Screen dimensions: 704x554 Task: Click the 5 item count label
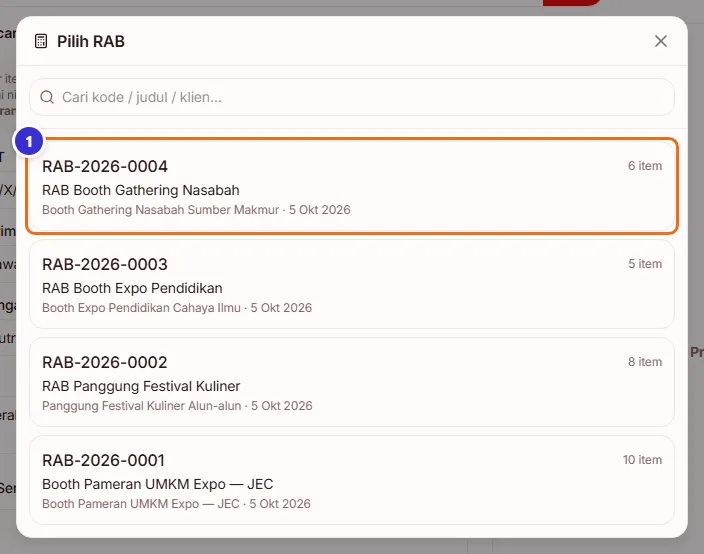point(645,264)
